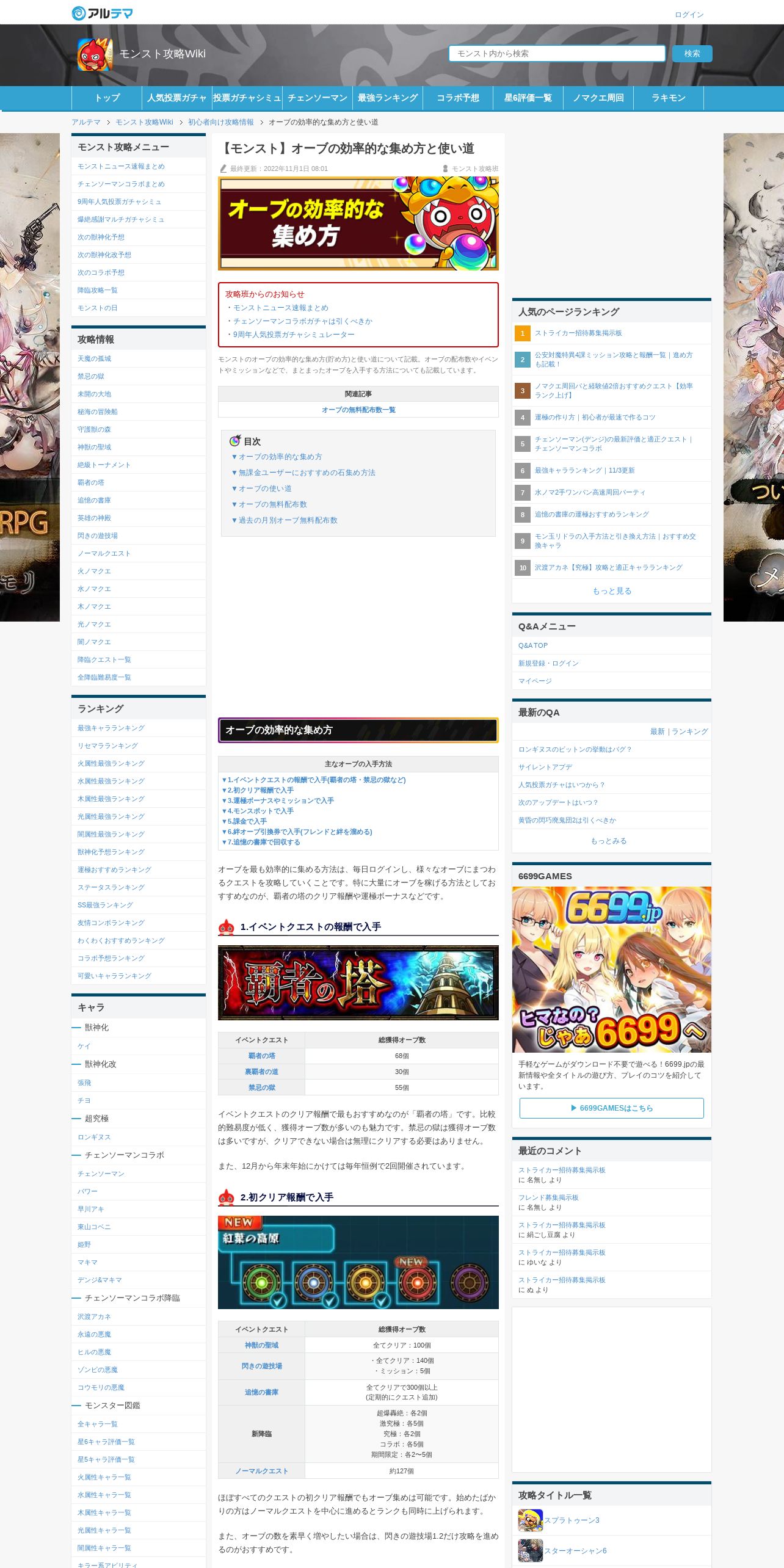Open the 人気投票ガチャ navigation tab
Screen dimensions: 784x1568
pyautogui.click(x=177, y=98)
